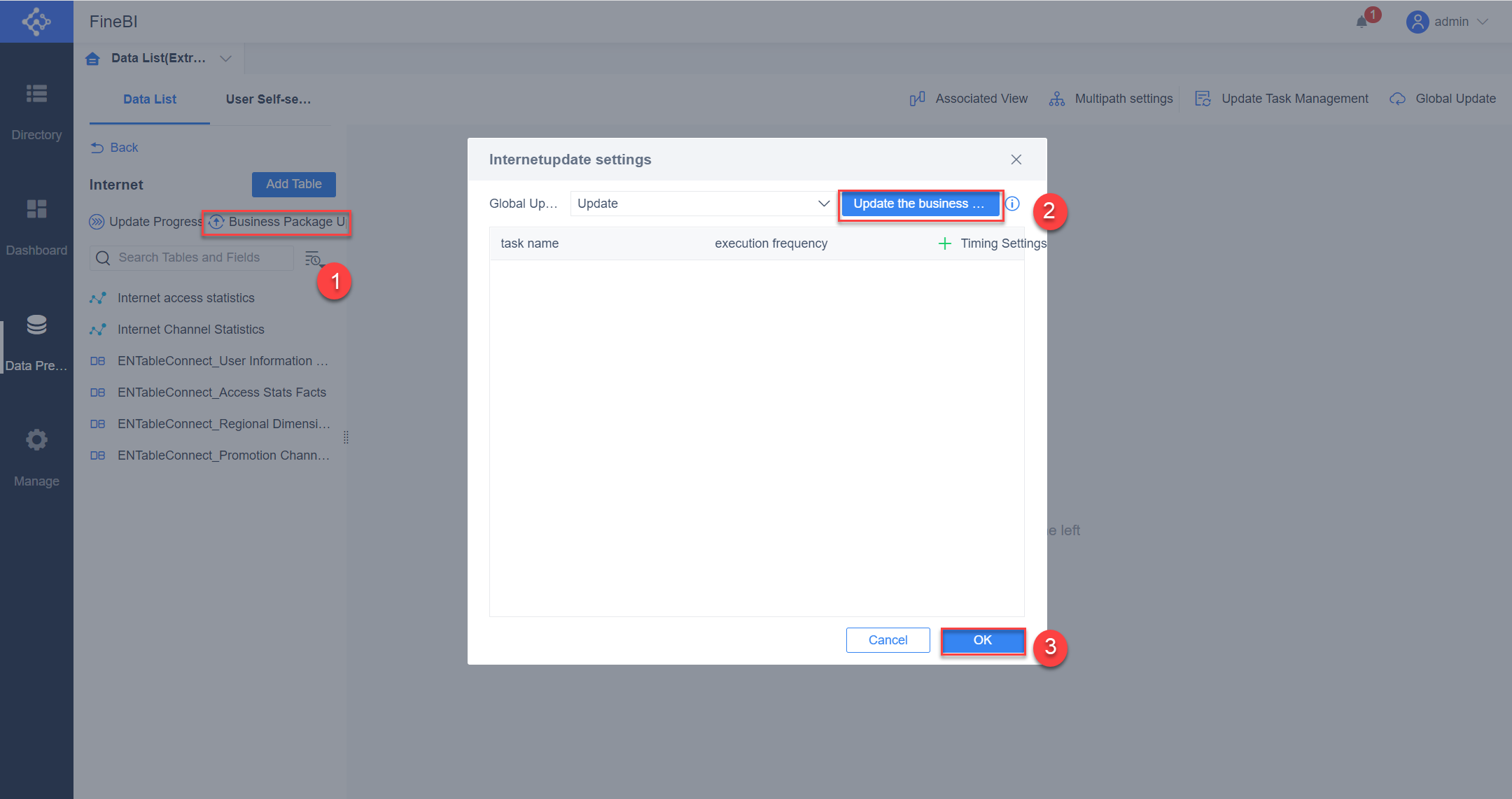Click the home icon beside Data List
This screenshot has width=1512, height=799.
[x=92, y=59]
